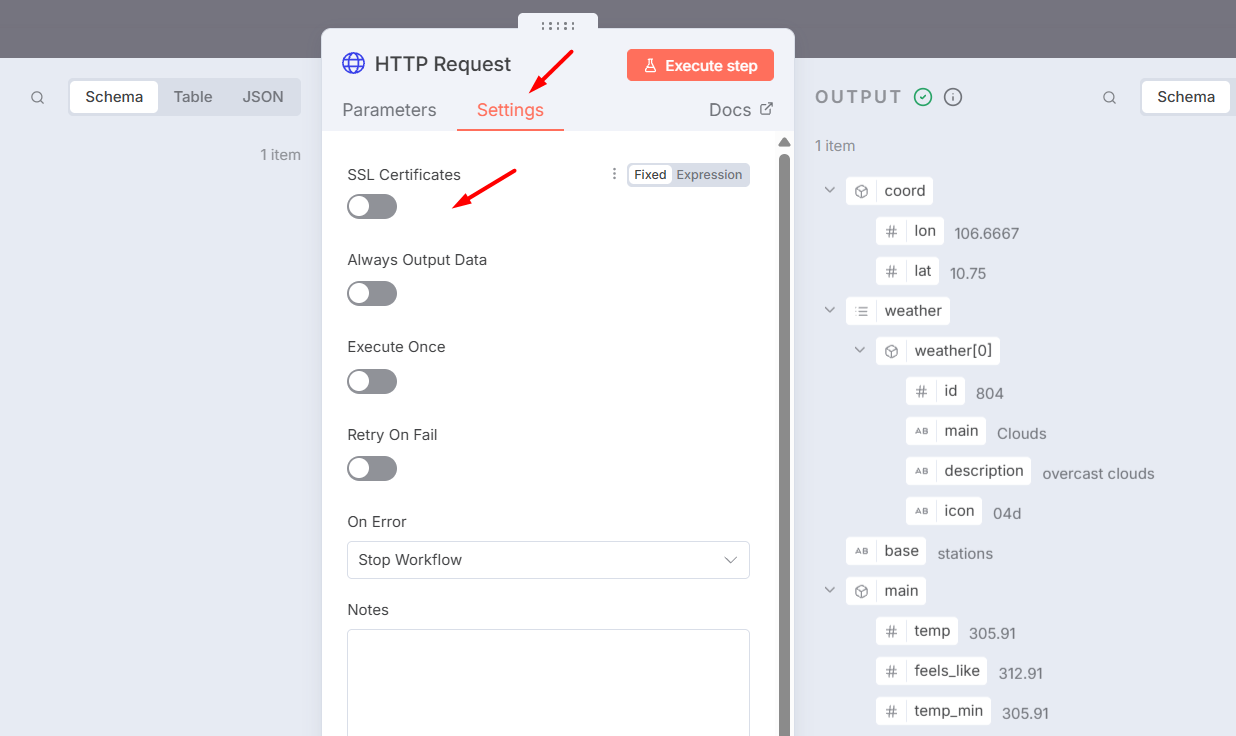The width and height of the screenshot is (1236, 736).
Task: Click the hash icon beside lat
Action: point(891,271)
